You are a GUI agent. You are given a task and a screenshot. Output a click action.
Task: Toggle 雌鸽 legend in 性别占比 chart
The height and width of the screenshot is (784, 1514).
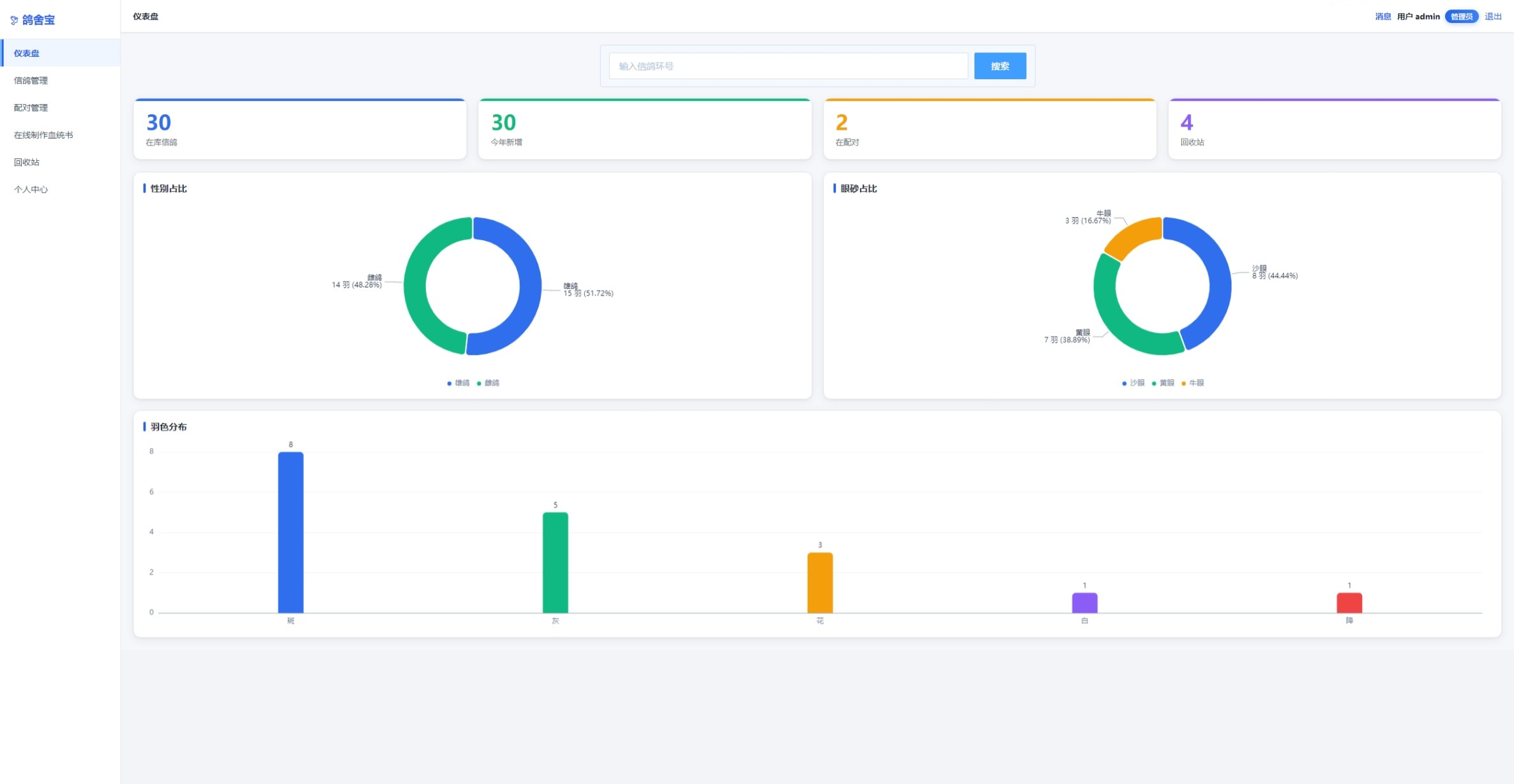pyautogui.click(x=488, y=383)
